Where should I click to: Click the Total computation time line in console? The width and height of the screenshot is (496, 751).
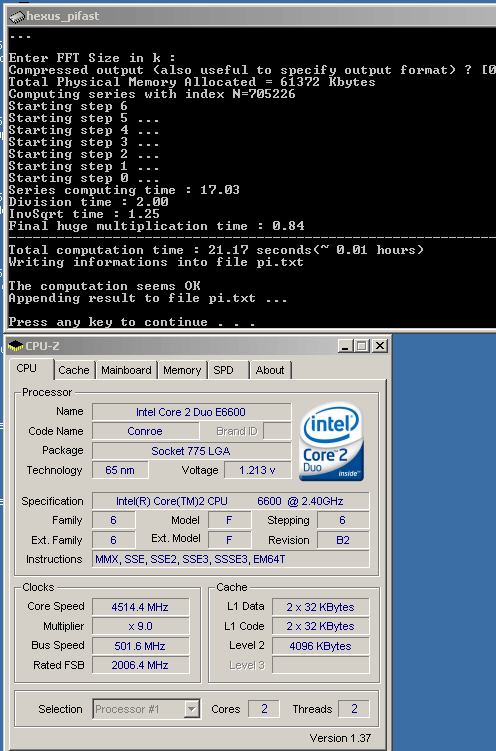[x=216, y=250]
